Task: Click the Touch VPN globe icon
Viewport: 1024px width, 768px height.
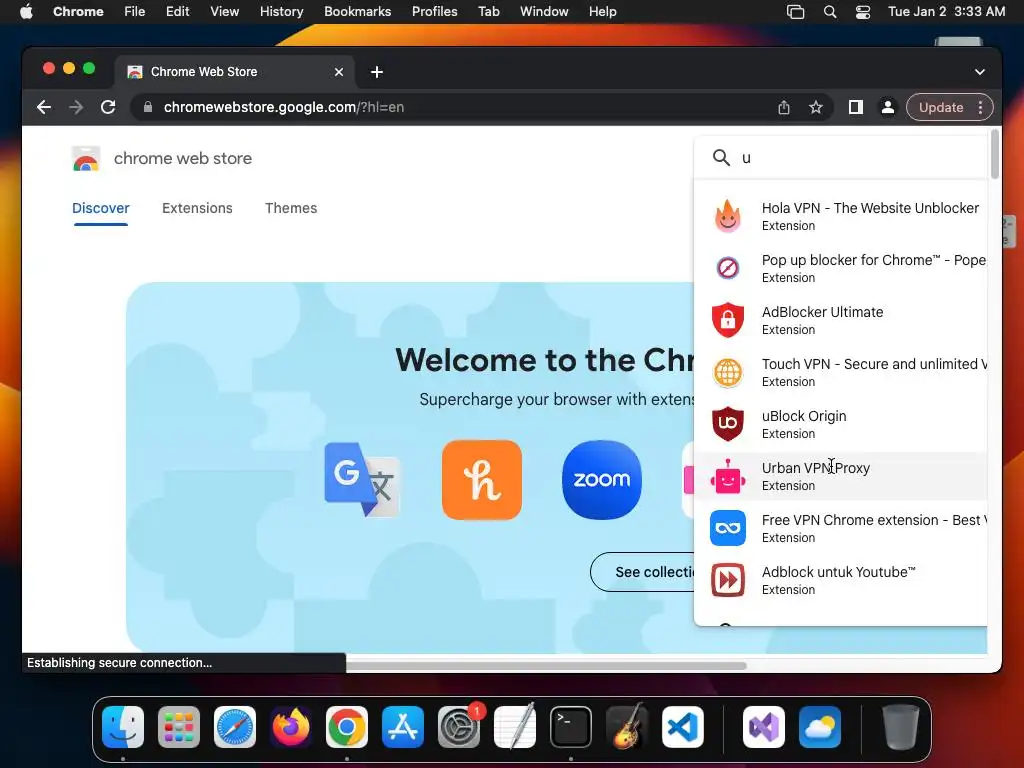Action: pyautogui.click(x=728, y=372)
